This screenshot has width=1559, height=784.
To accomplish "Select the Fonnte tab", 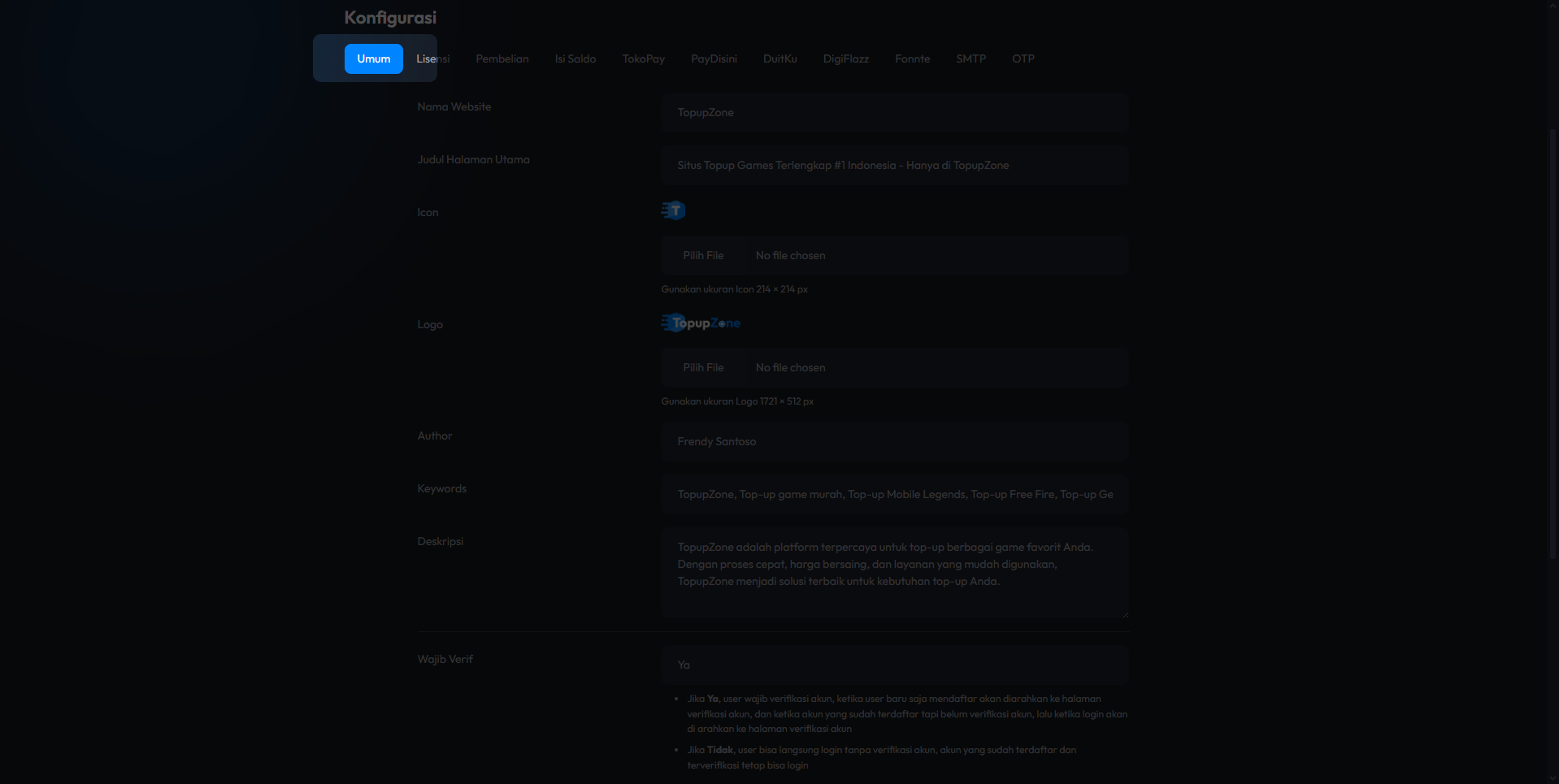I will coord(912,58).
